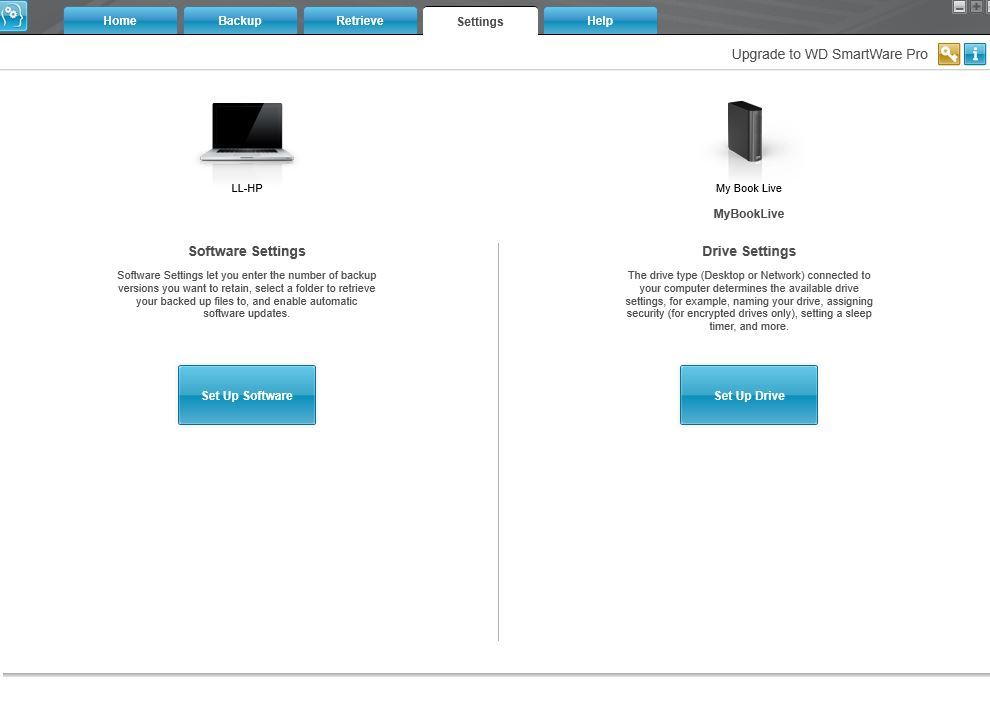990x715 pixels.
Task: Go to the Retrieve tab
Action: click(x=360, y=21)
